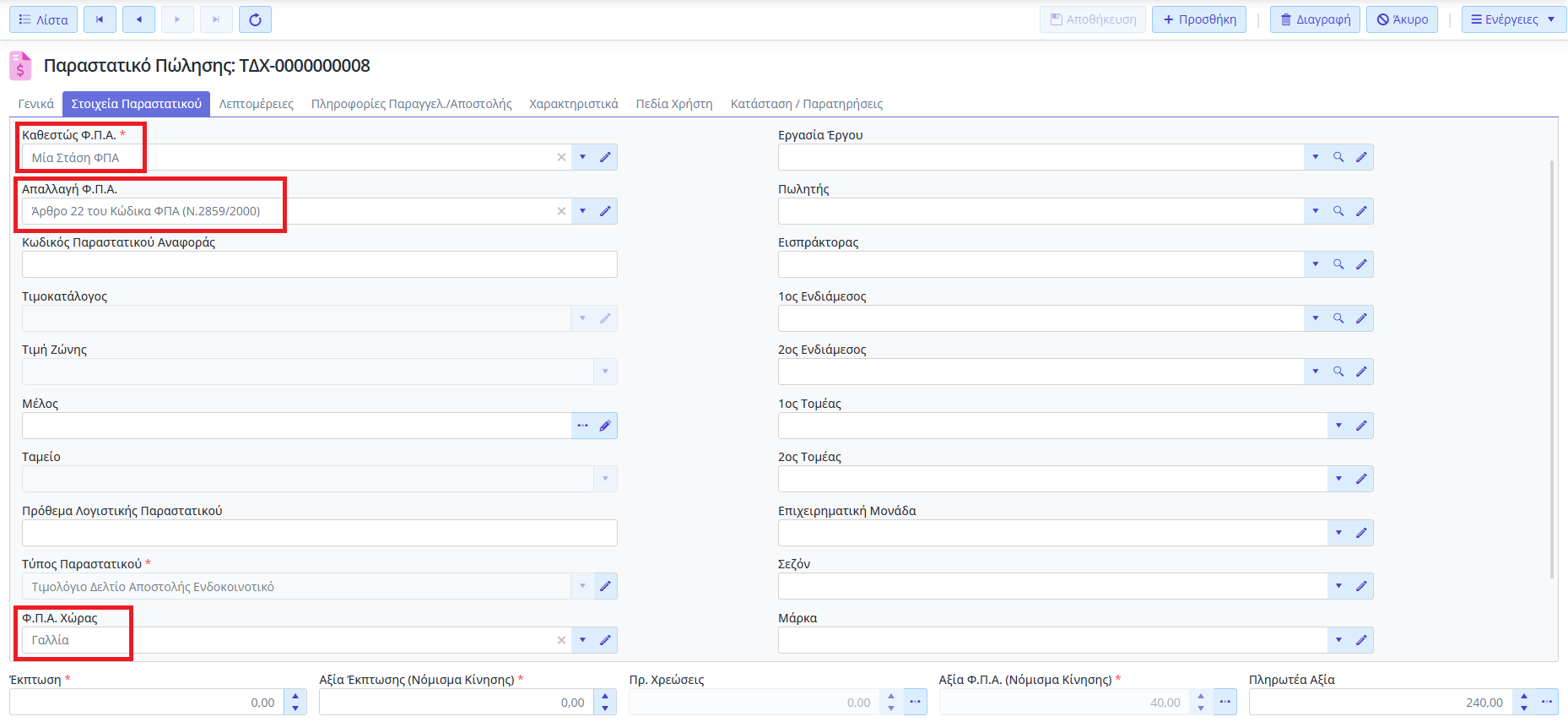The image size is (1568, 722).
Task: Click the refresh icon in the top toolbar
Action: tap(255, 19)
